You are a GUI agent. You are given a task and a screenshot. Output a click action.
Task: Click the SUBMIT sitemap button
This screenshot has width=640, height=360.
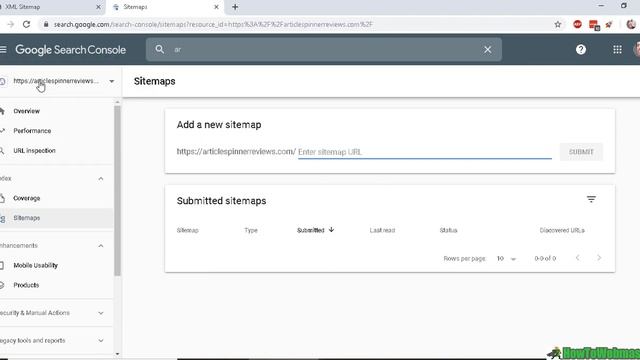(581, 152)
